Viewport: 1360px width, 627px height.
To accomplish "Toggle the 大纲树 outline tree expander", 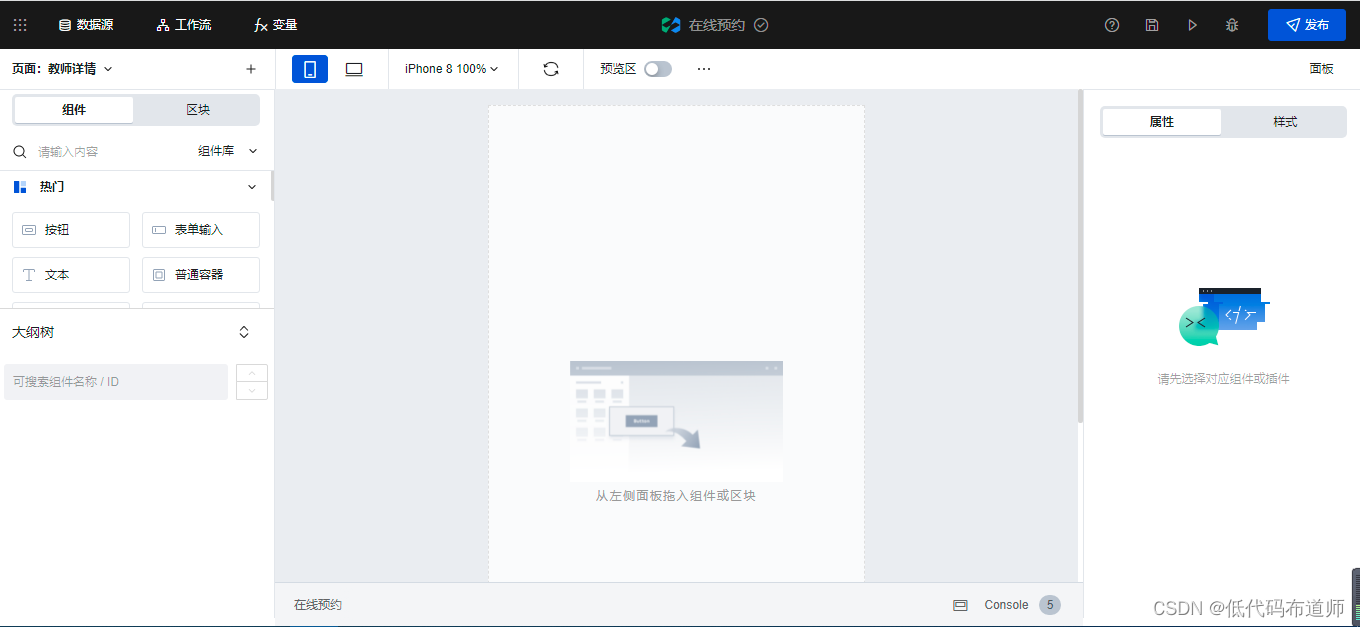I will (244, 332).
